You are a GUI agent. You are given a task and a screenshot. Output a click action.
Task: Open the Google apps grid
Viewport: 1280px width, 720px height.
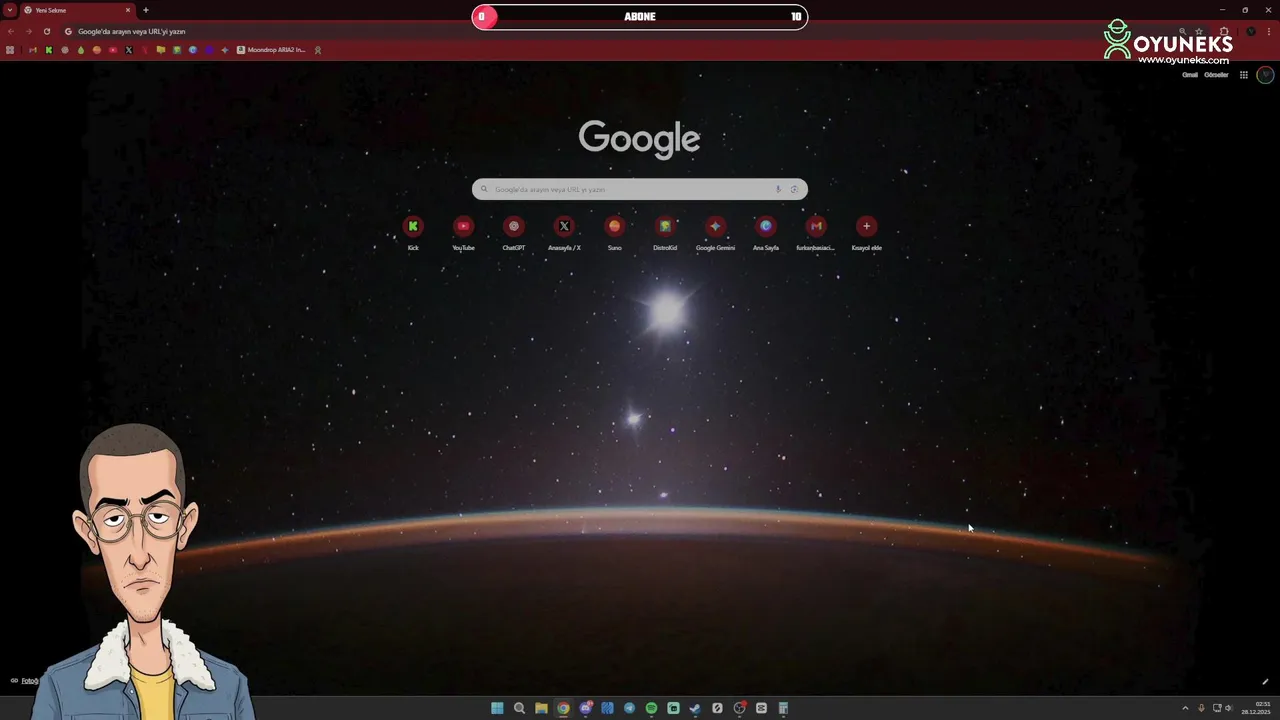1244,75
